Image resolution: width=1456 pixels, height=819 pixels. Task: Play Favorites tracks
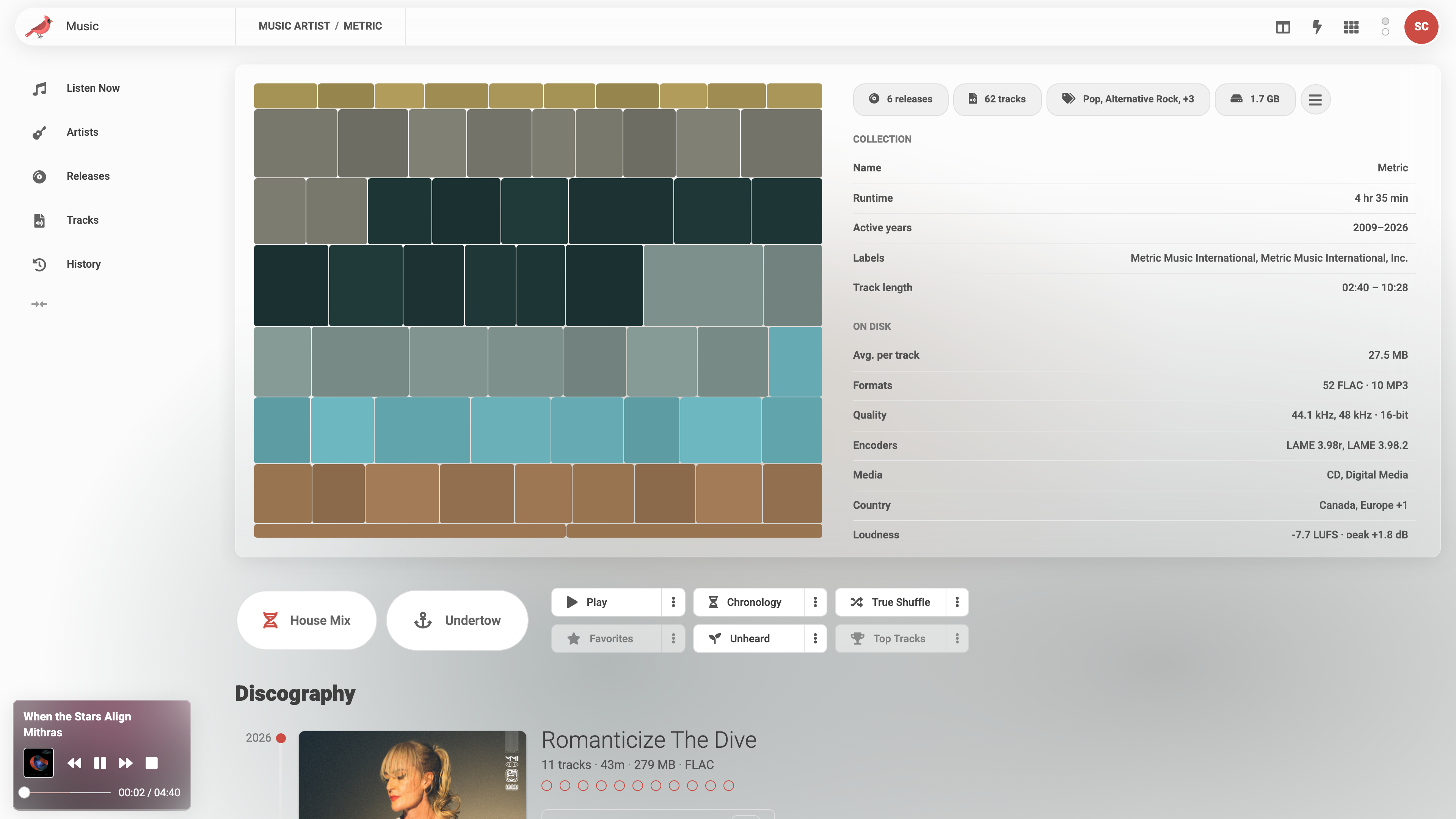(607, 639)
